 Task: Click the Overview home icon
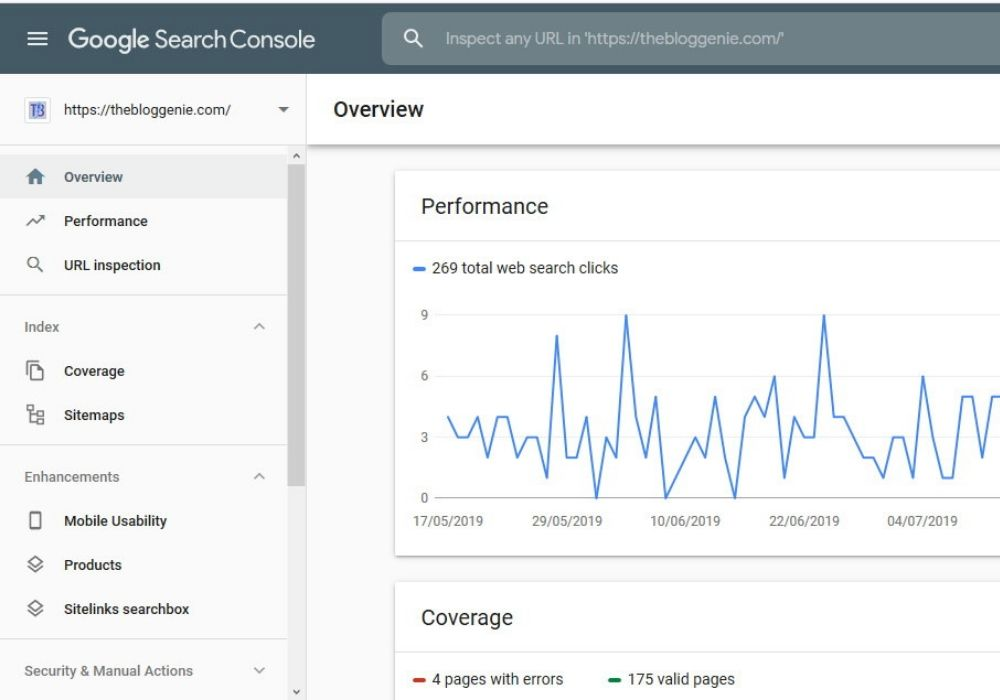coord(36,177)
